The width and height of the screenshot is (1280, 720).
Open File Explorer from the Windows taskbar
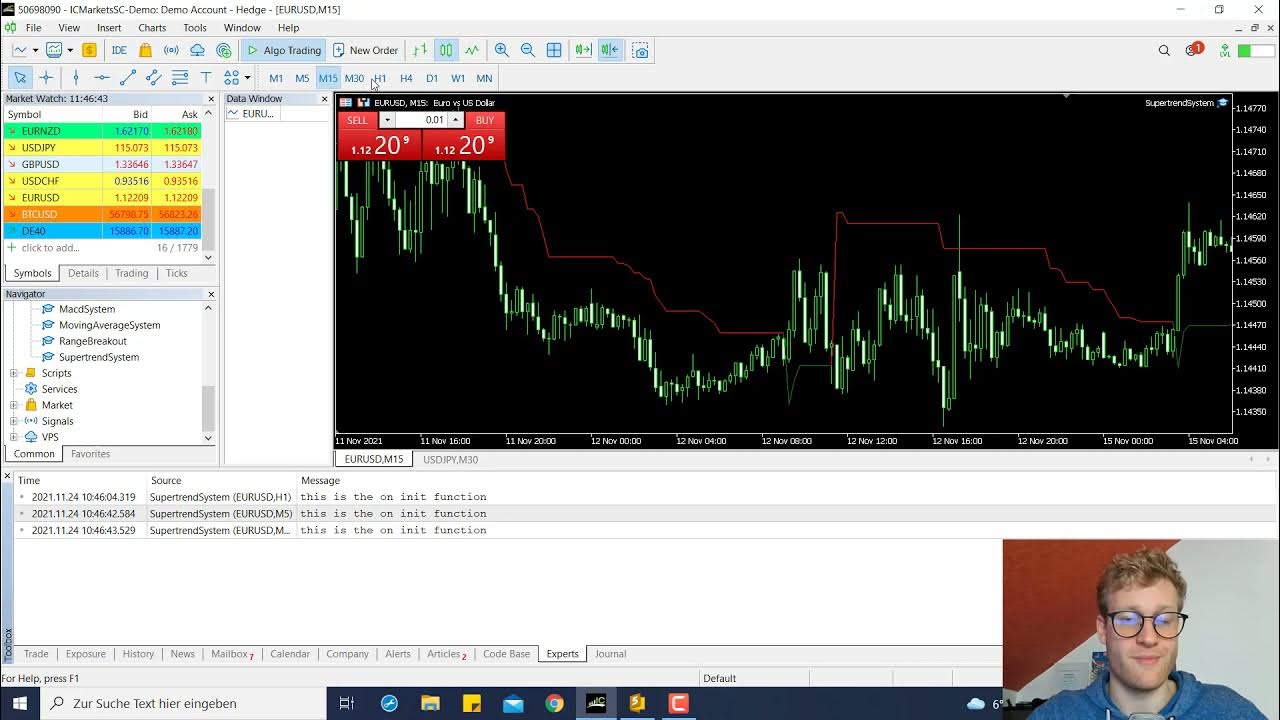coord(430,703)
